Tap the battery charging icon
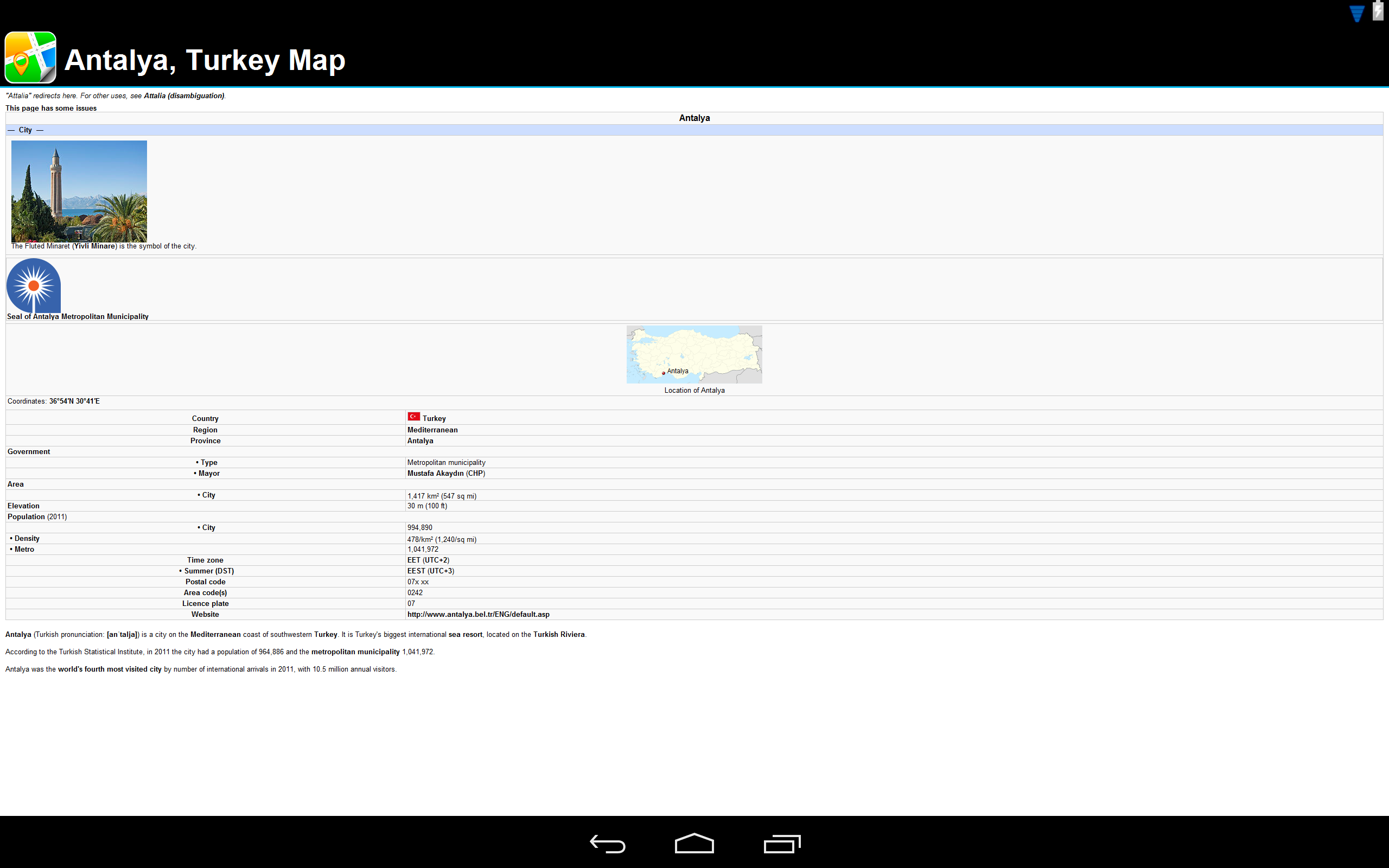This screenshot has height=868, width=1389. pyautogui.click(x=1378, y=11)
